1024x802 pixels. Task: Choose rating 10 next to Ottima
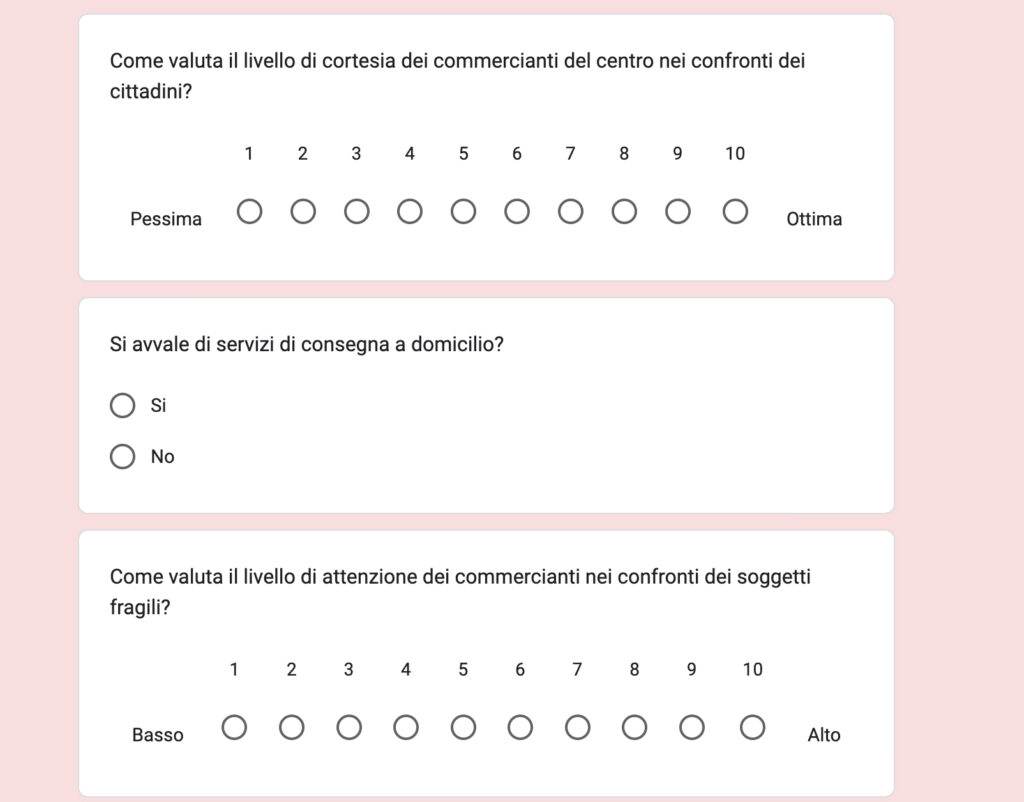pyautogui.click(x=735, y=212)
